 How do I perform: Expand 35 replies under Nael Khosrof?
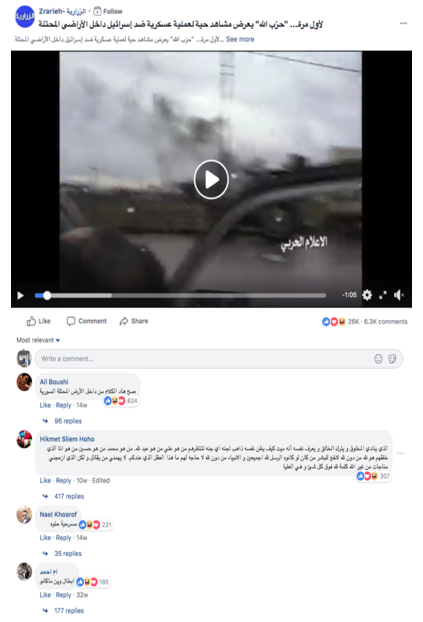pyautogui.click(x=68, y=554)
